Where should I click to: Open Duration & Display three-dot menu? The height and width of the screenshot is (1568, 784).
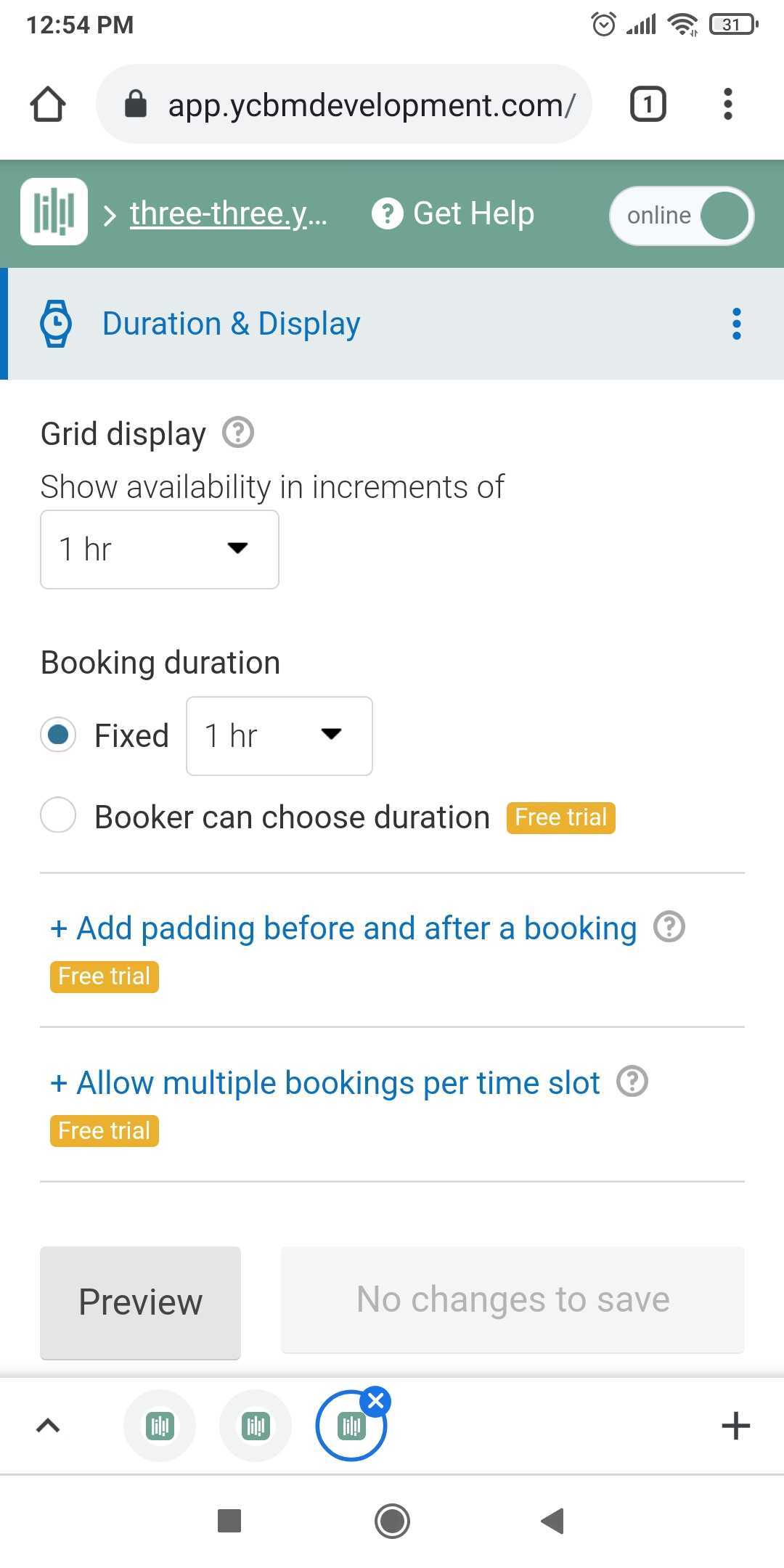(736, 324)
